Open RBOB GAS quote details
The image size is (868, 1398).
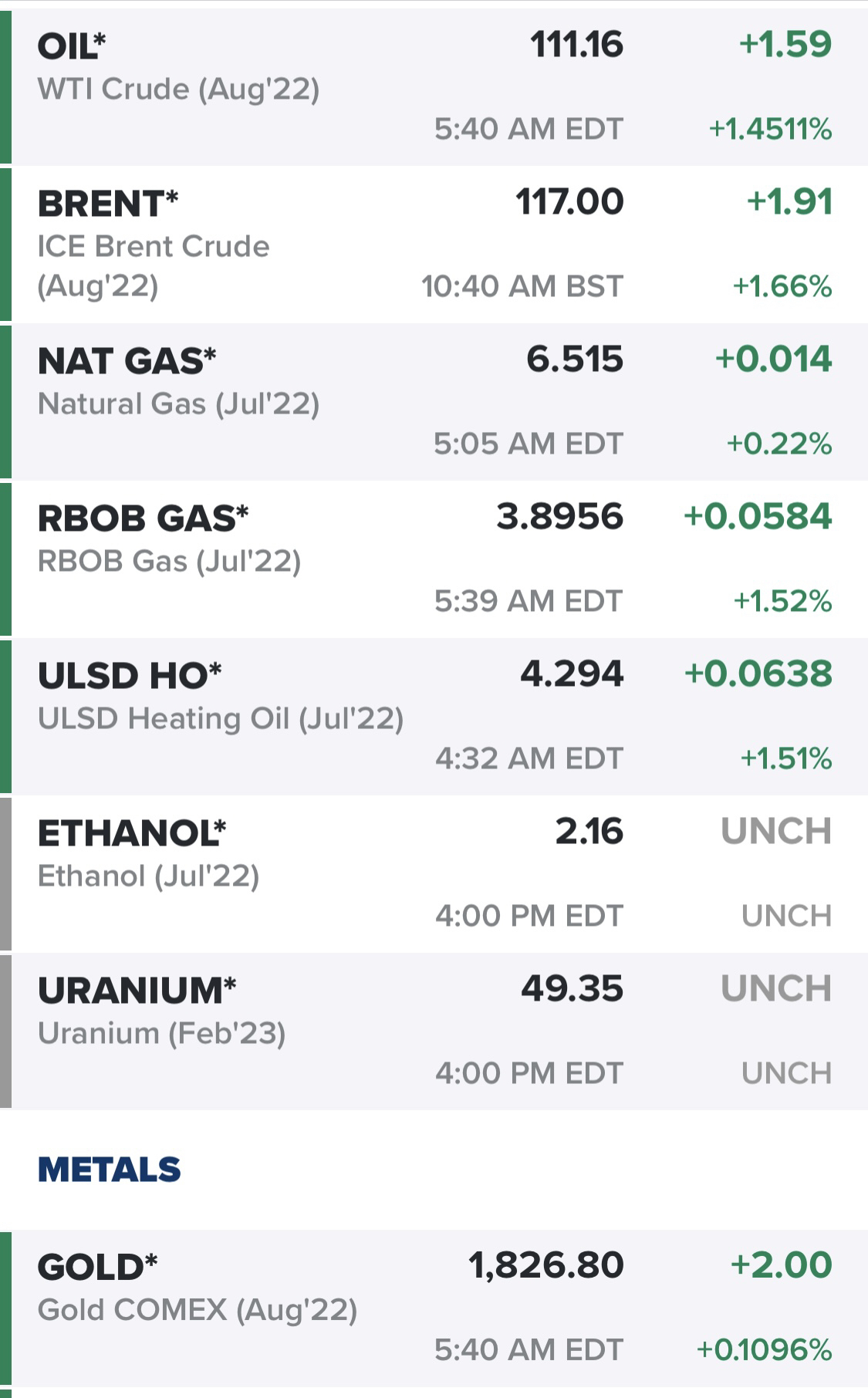tap(434, 559)
